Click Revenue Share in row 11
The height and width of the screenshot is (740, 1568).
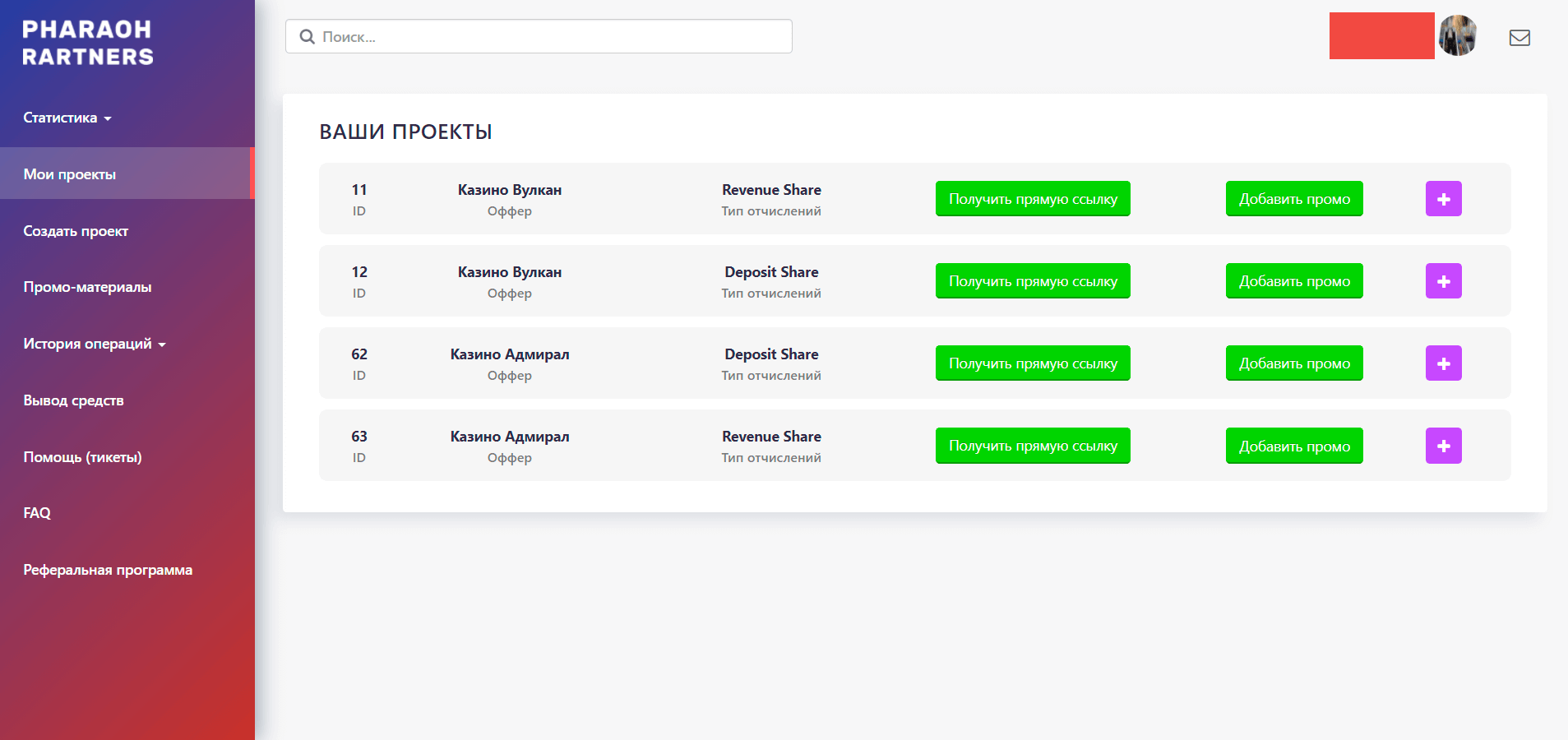point(771,190)
